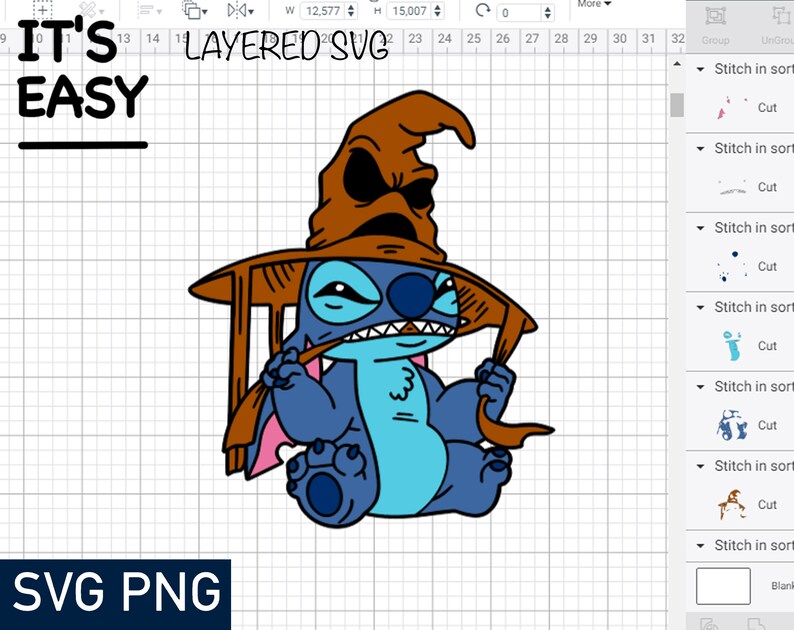The height and width of the screenshot is (630, 794).
Task: Select the Stitch design on the canvas
Action: 372,309
